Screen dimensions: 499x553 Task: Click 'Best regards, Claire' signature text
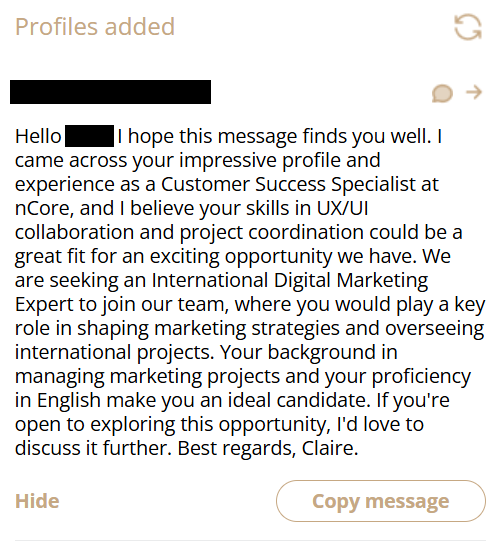point(268,448)
